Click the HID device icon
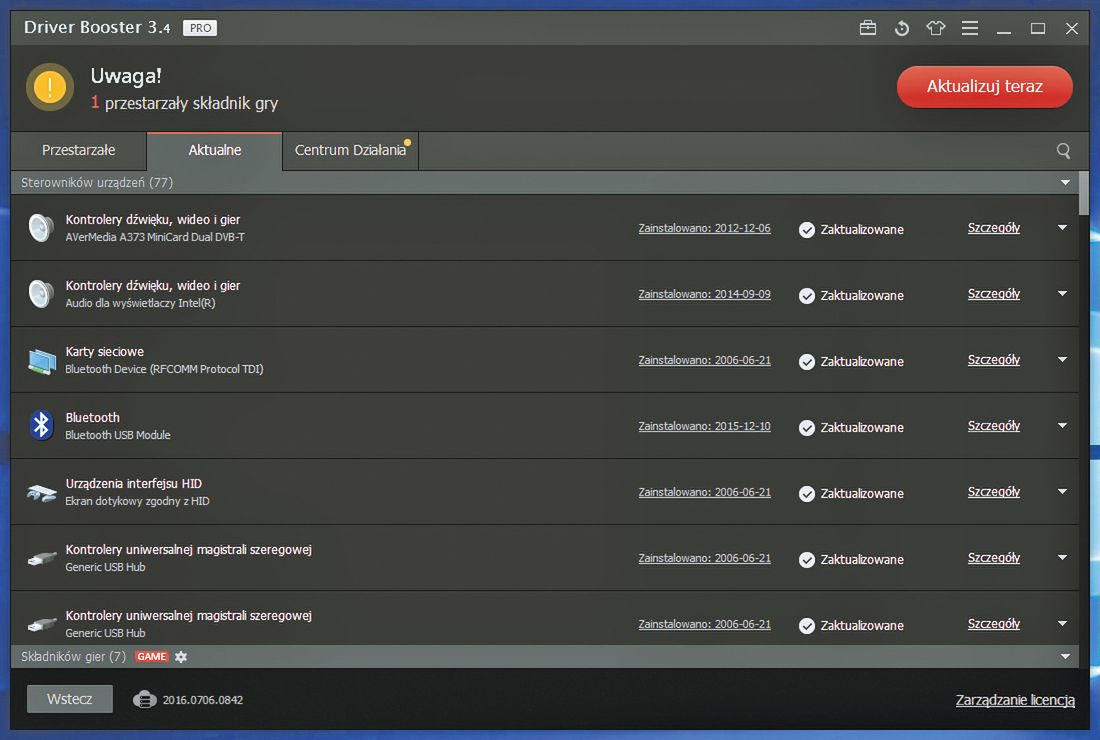1100x740 pixels. click(x=41, y=492)
